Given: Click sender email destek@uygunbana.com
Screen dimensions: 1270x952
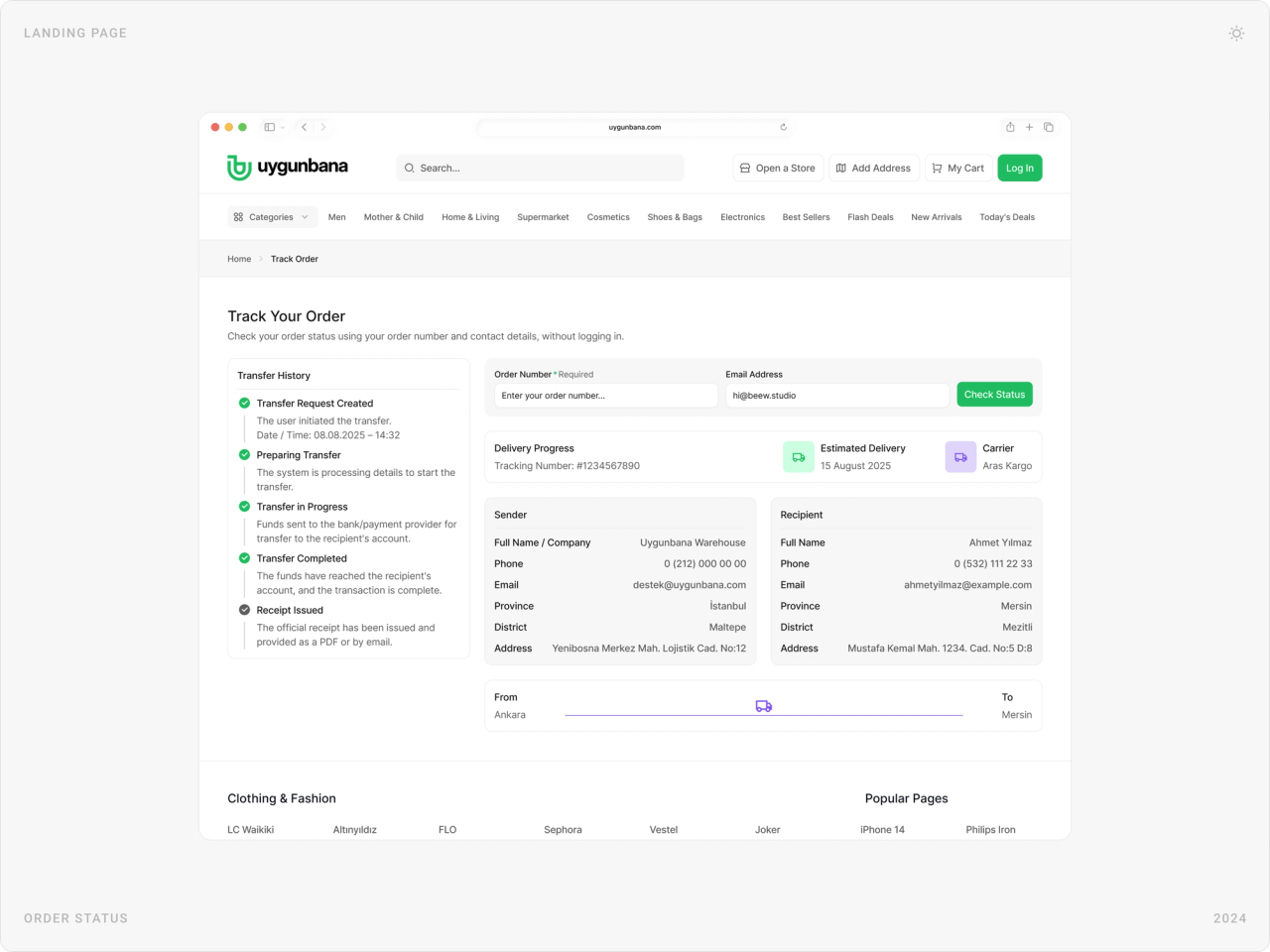Looking at the screenshot, I should [x=690, y=585].
